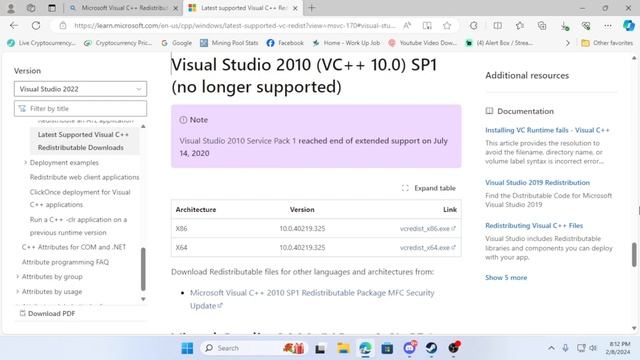Open Visual Studio 2019 Redistribution link

(x=537, y=182)
